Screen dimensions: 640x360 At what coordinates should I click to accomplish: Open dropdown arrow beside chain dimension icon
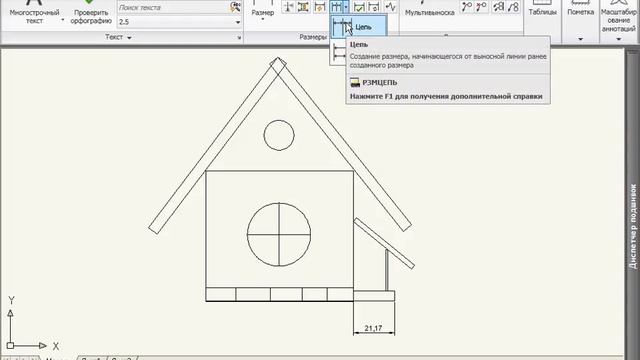[x=346, y=7]
